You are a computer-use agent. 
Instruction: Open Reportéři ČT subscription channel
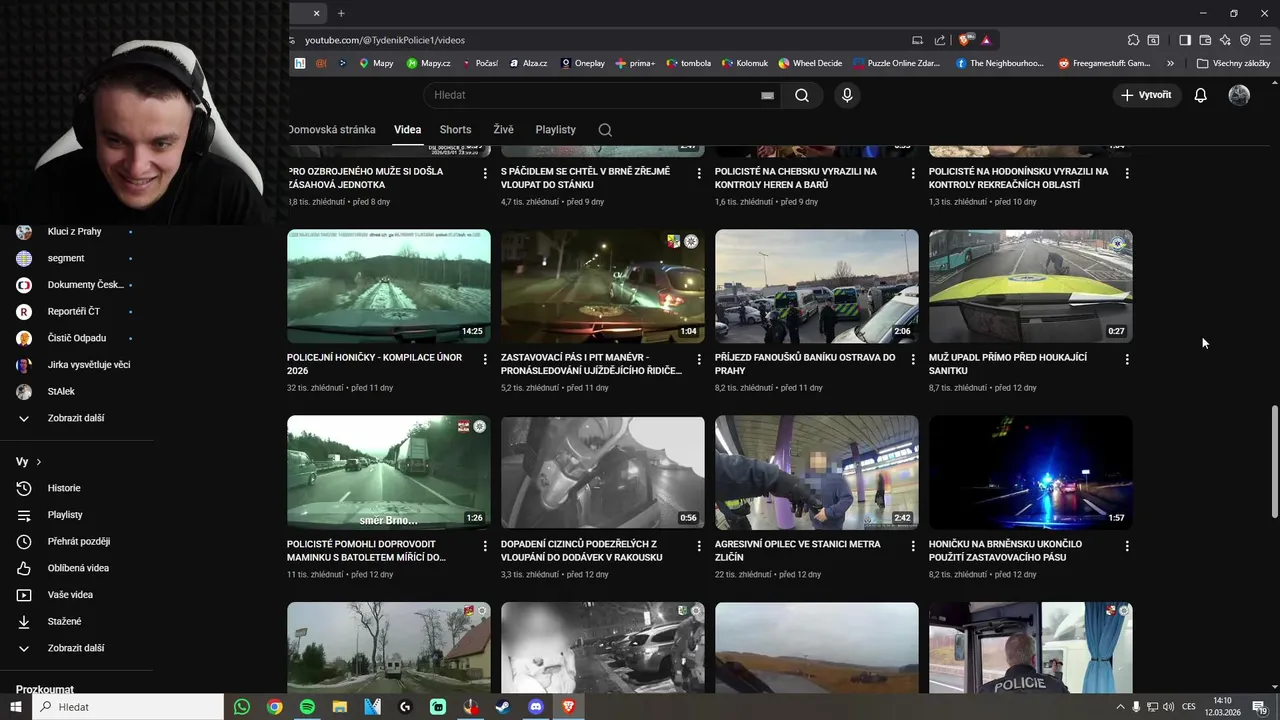pos(74,311)
